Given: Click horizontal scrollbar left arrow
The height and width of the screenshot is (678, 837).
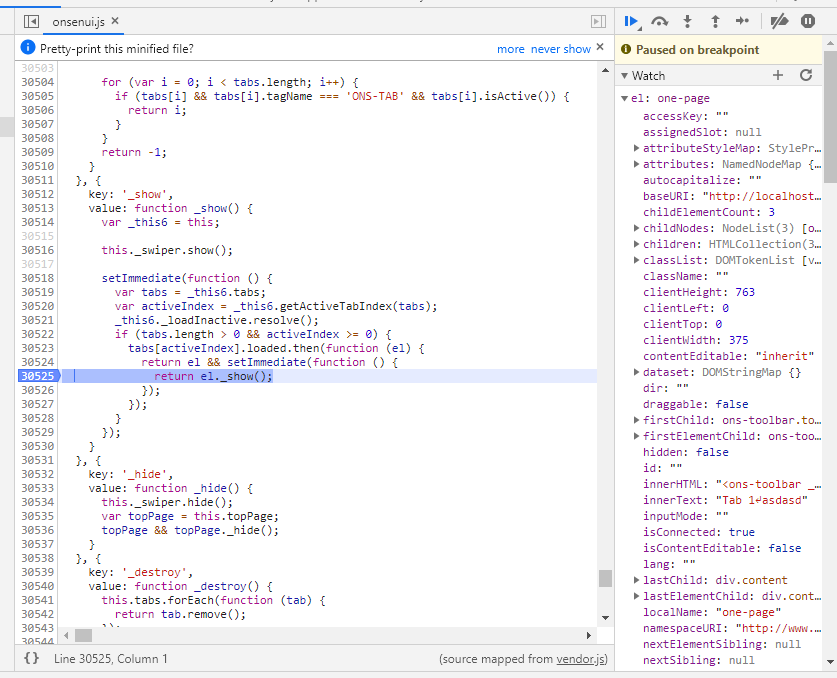Looking at the screenshot, I should [x=66, y=635].
